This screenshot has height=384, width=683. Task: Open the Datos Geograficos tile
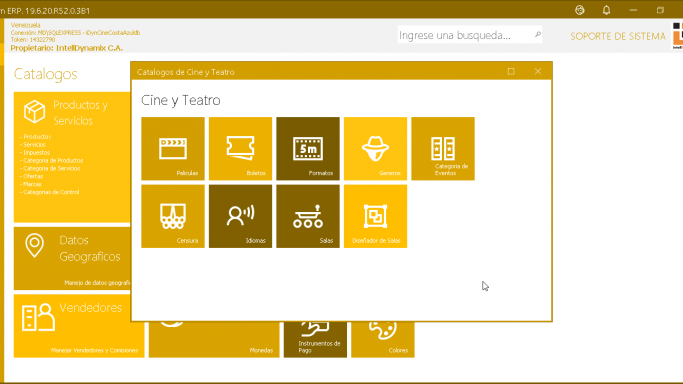[x=72, y=258]
